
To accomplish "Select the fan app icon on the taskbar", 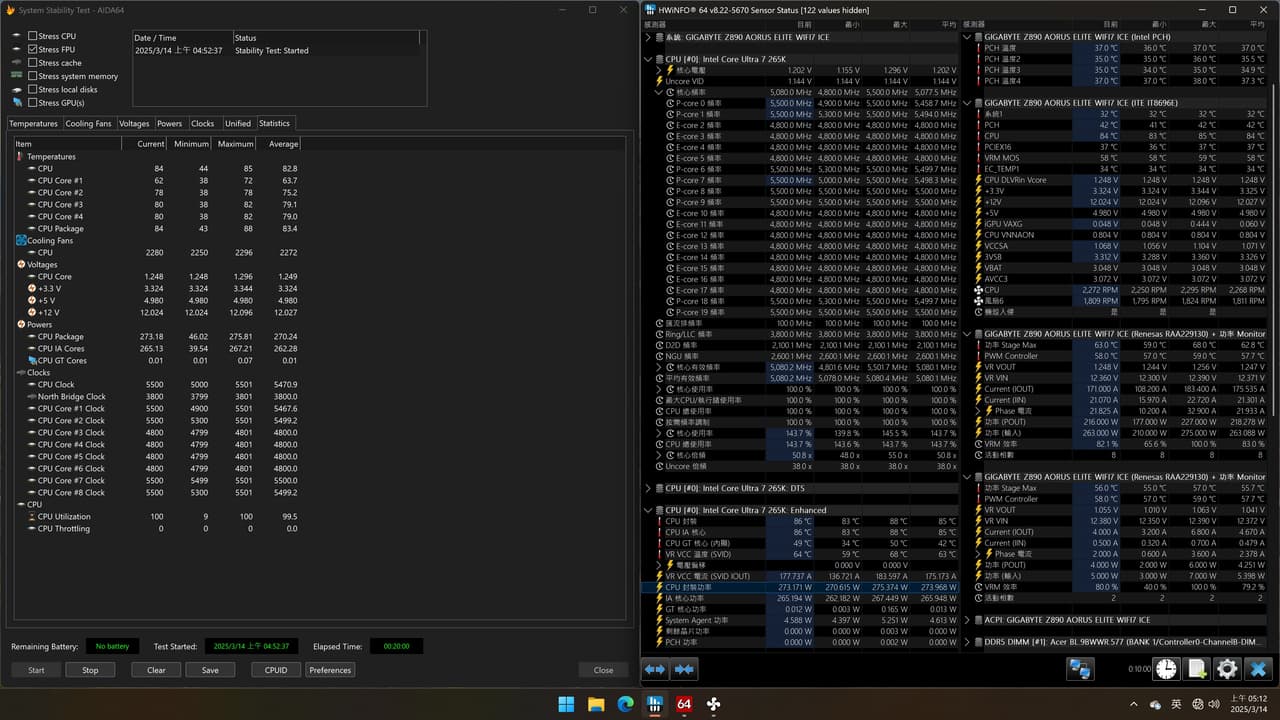I will [x=713, y=704].
